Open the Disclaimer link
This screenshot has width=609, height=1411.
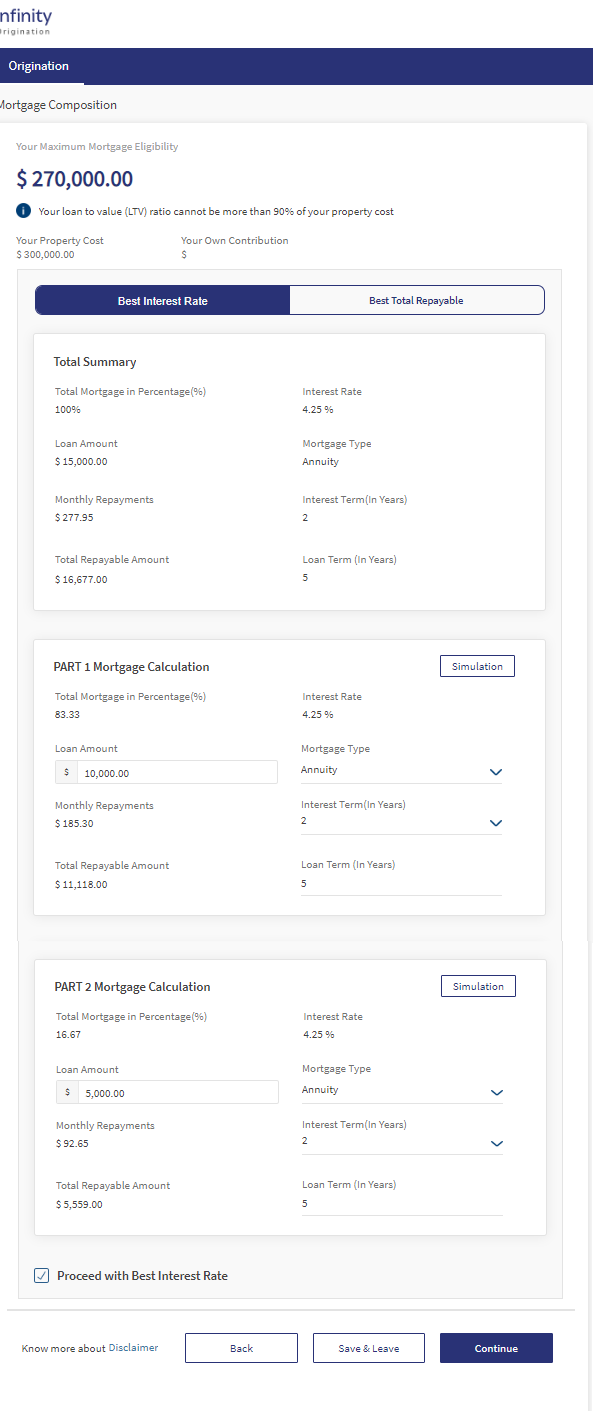[x=133, y=1348]
